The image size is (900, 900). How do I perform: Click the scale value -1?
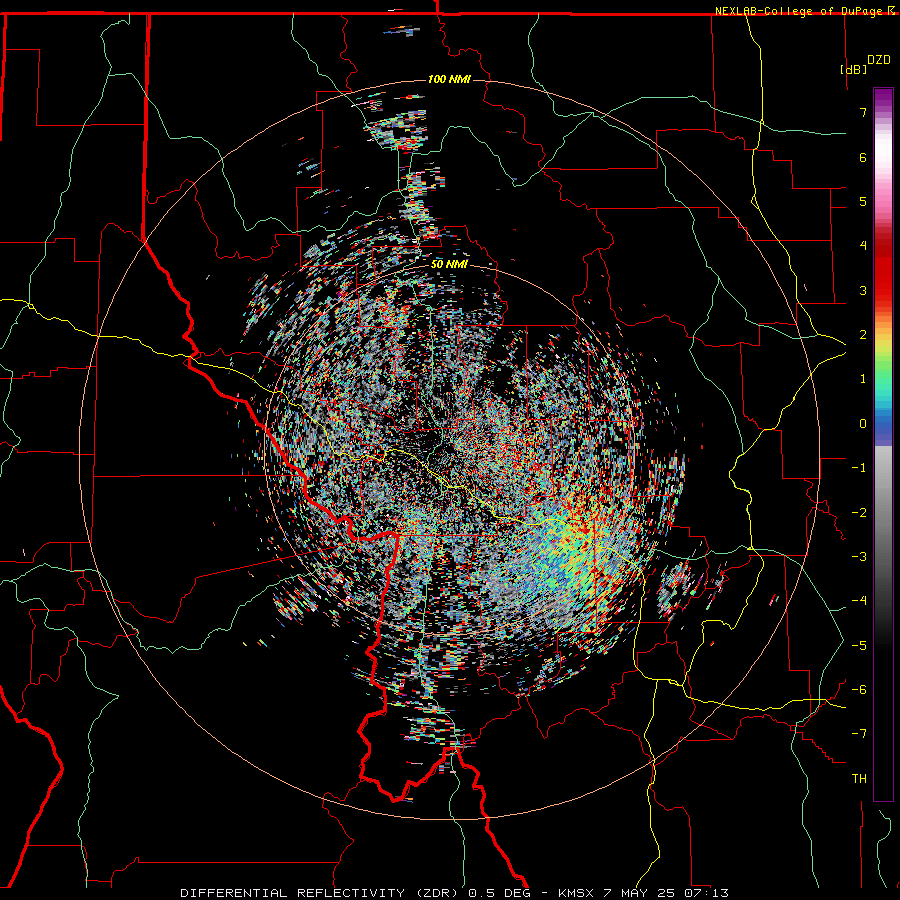(x=859, y=468)
